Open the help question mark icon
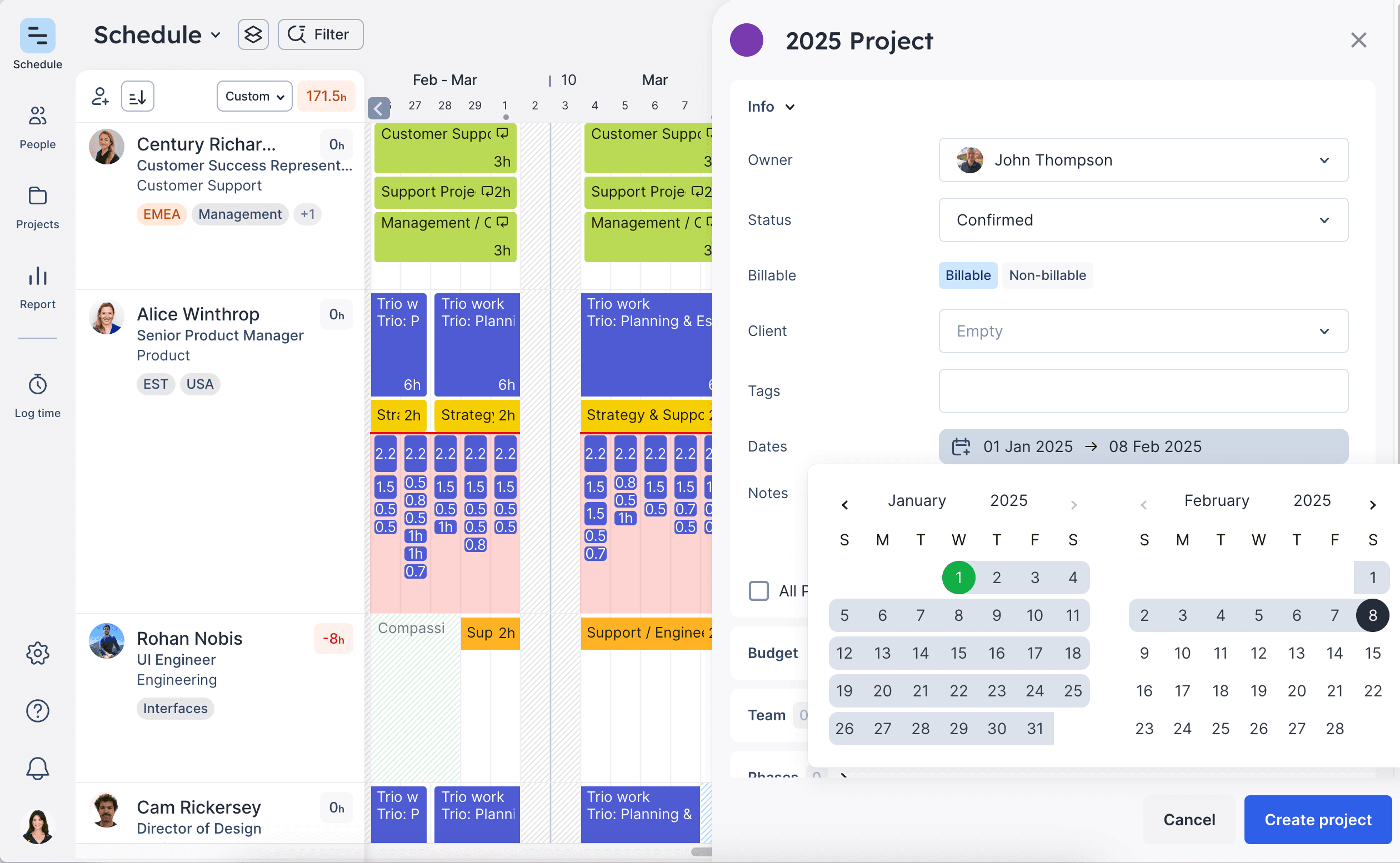Viewport: 1400px width, 863px height. tap(37, 711)
